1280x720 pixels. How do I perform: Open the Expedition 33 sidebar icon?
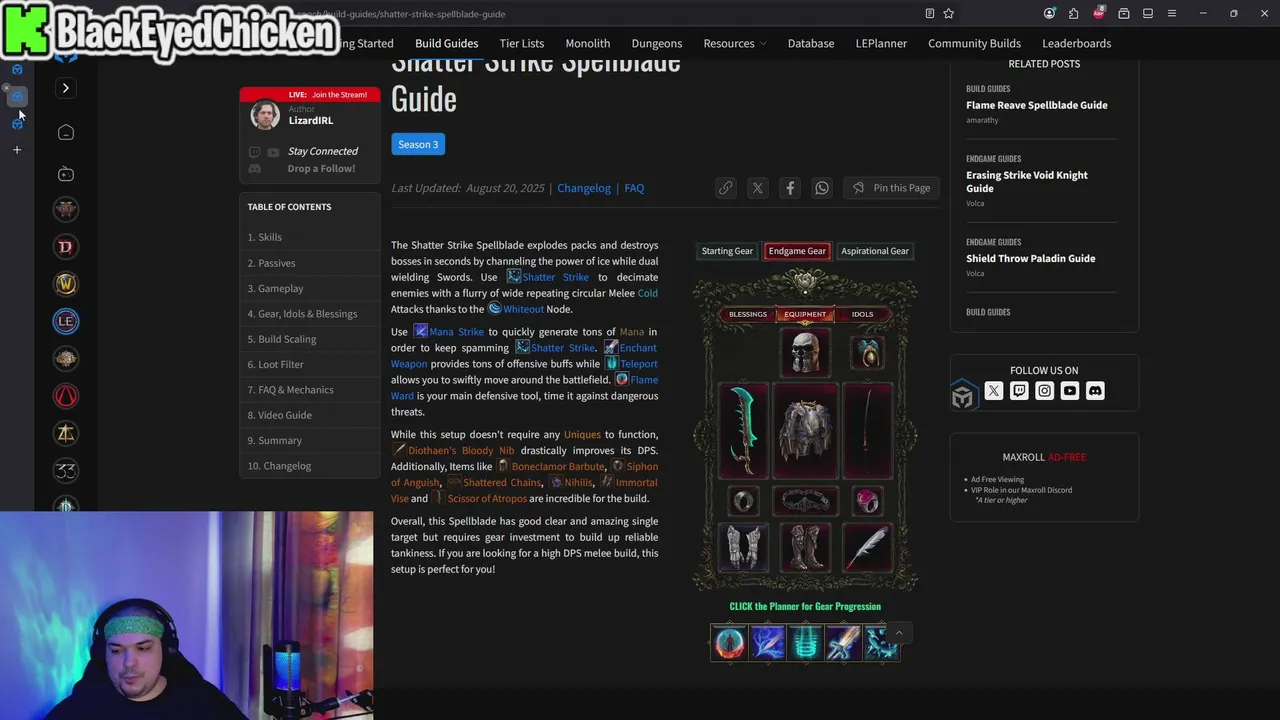(66, 470)
